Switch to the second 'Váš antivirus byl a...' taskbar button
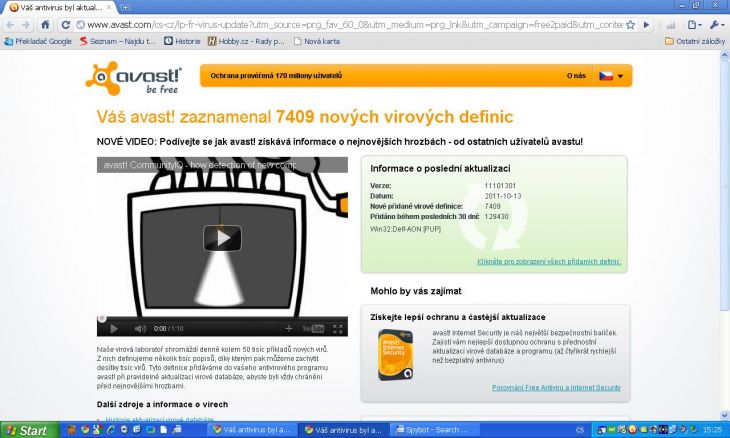730x438 pixels. [x=344, y=430]
